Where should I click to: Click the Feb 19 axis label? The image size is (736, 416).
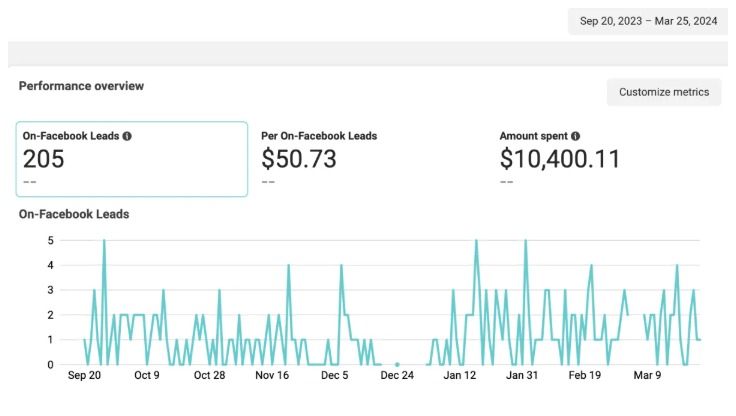click(584, 375)
